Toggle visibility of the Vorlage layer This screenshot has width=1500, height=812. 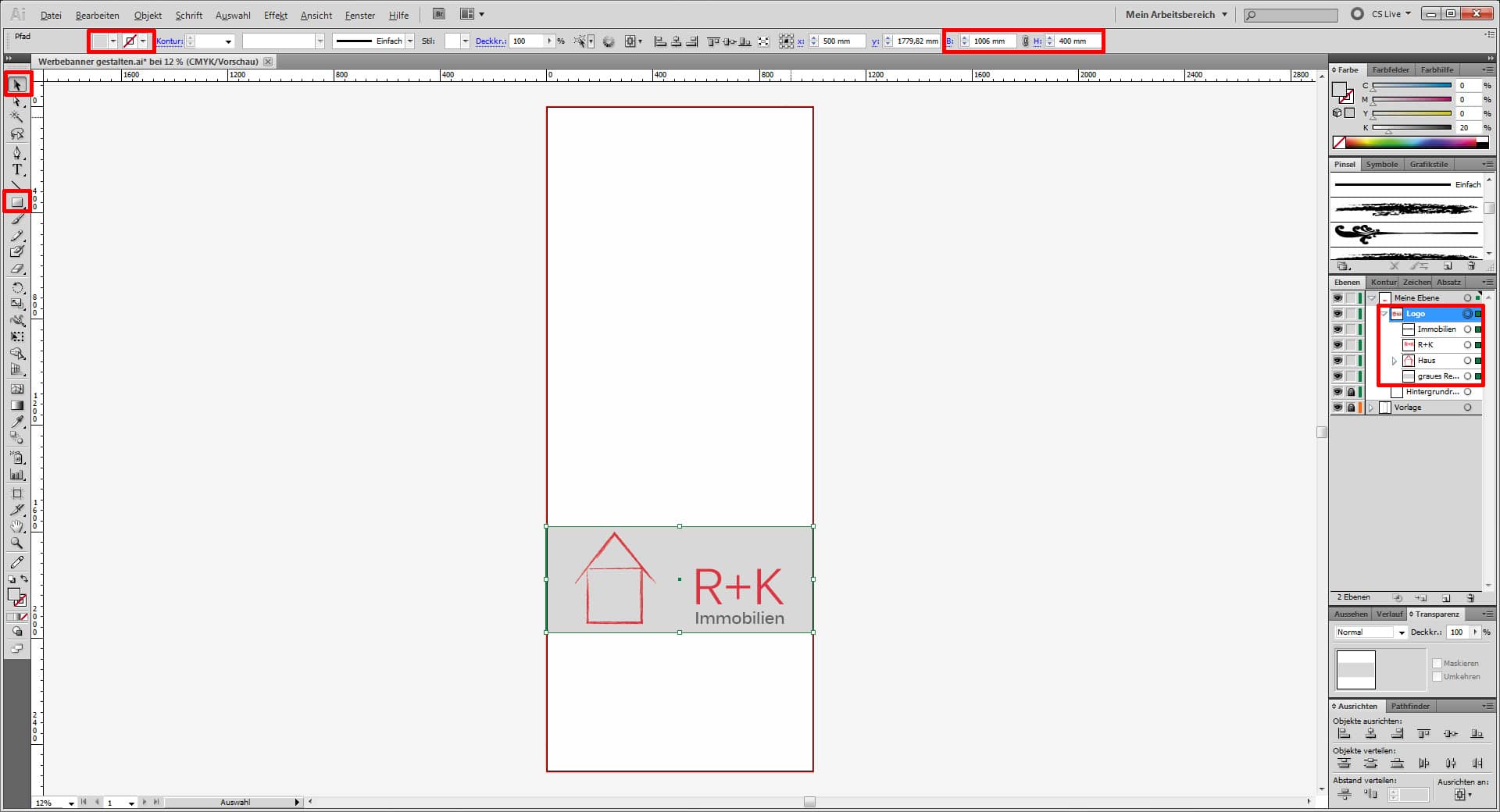point(1337,408)
